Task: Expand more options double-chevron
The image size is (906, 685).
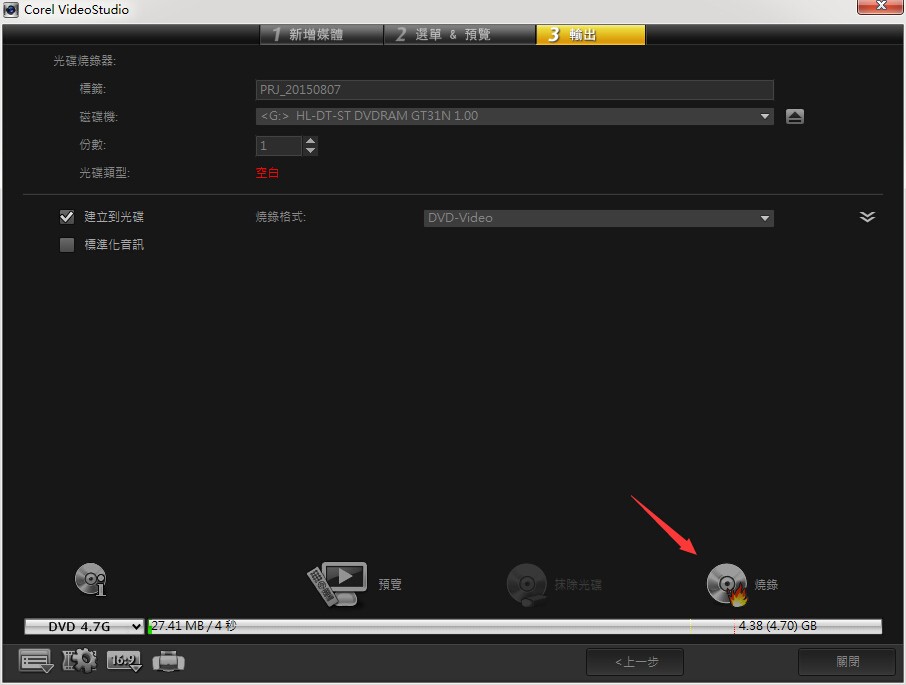Action: [867, 217]
